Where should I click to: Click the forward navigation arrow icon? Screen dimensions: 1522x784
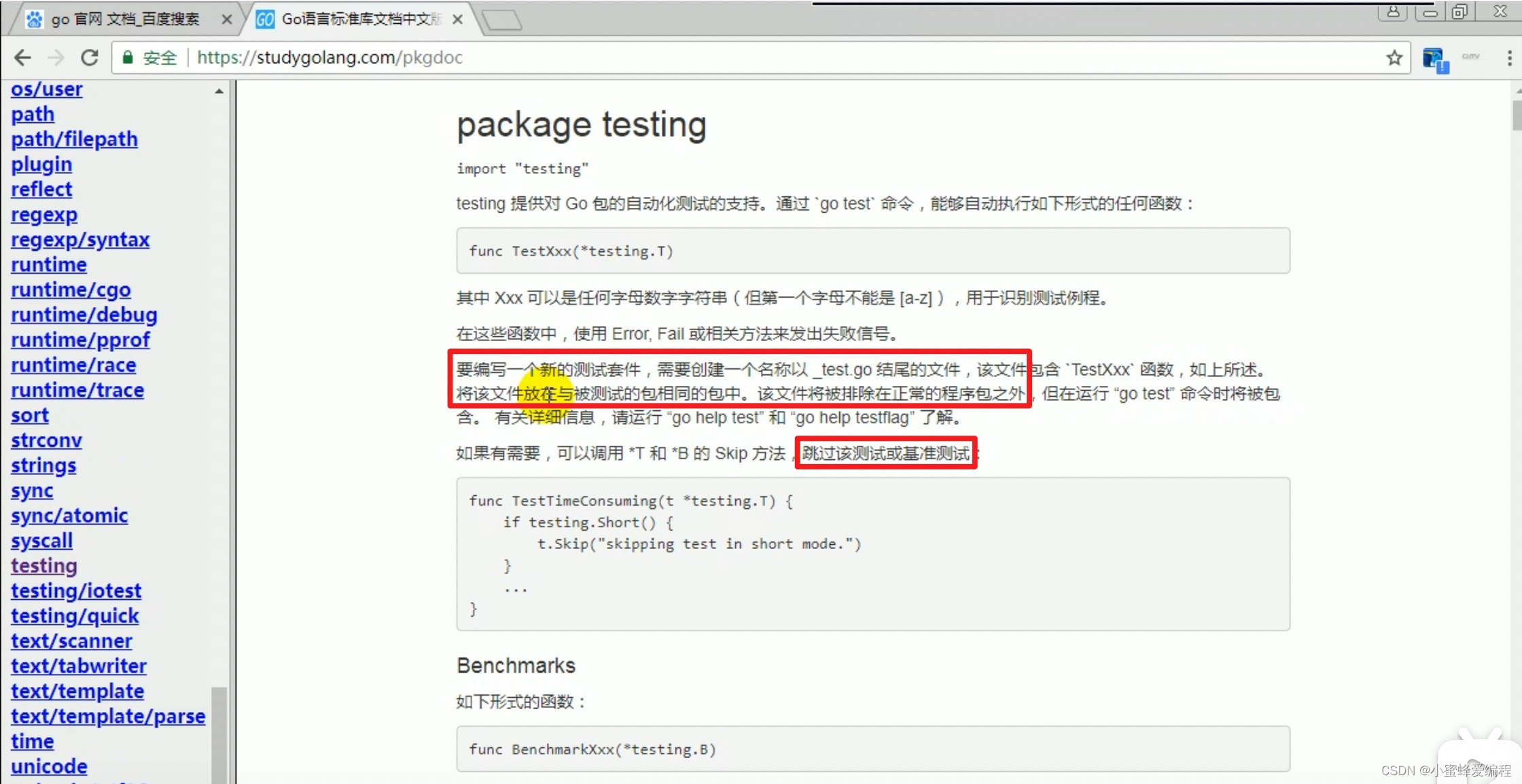pos(55,58)
